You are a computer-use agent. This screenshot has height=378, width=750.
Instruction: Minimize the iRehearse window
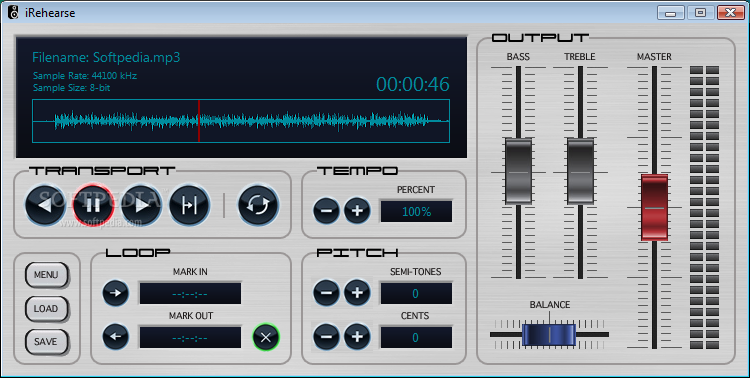pyautogui.click(x=671, y=13)
